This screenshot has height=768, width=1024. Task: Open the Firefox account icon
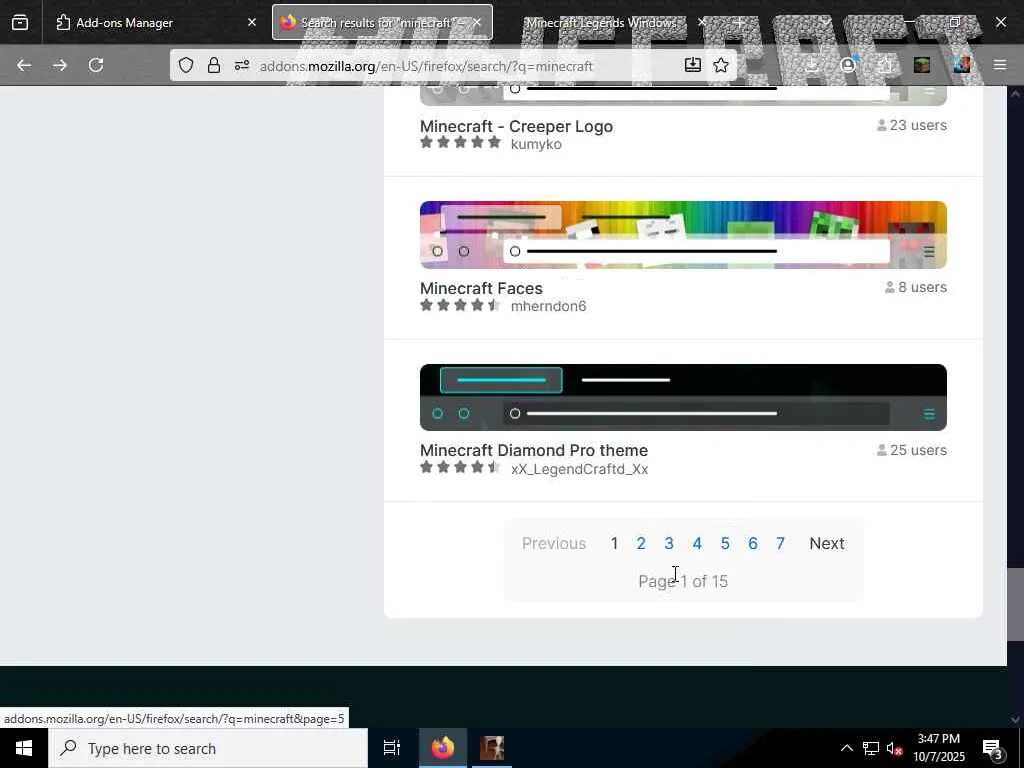tap(848, 65)
